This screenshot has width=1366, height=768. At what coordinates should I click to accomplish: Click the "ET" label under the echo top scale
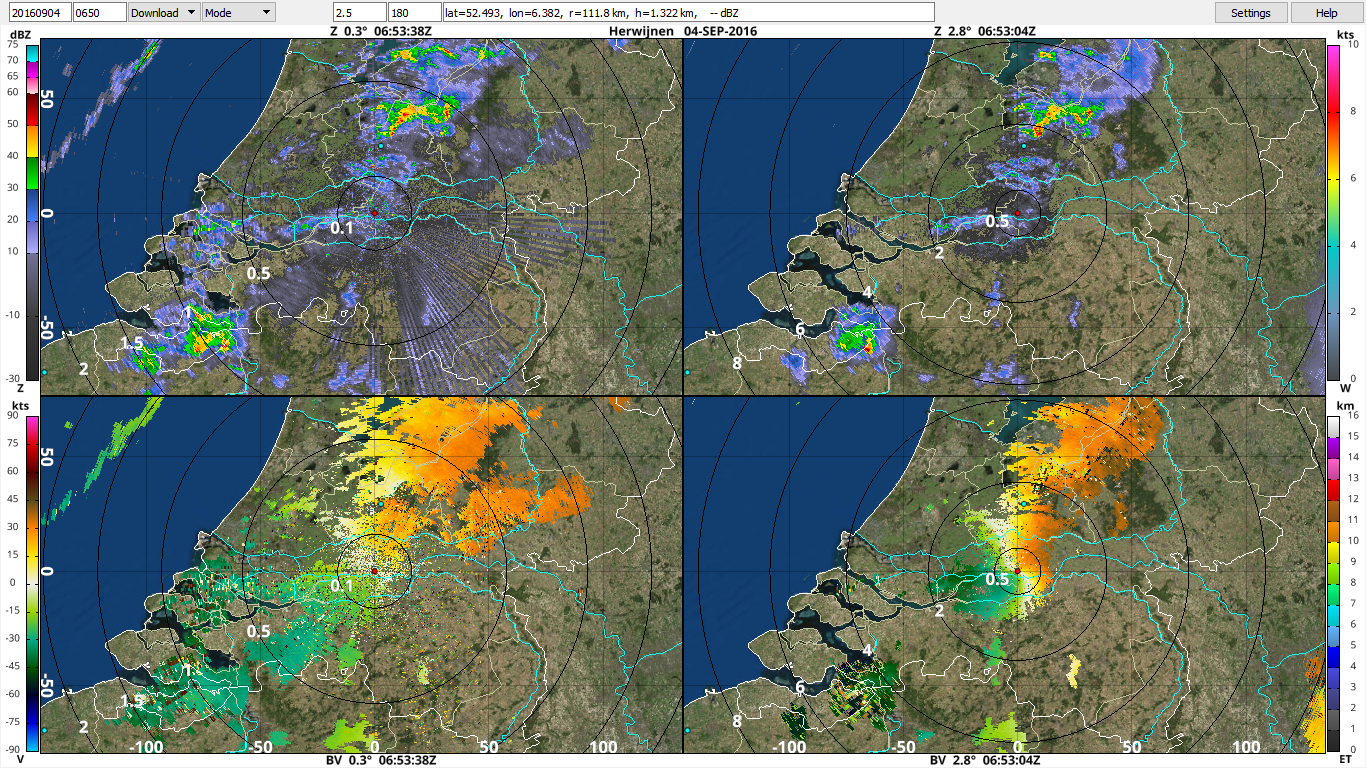click(1345, 759)
